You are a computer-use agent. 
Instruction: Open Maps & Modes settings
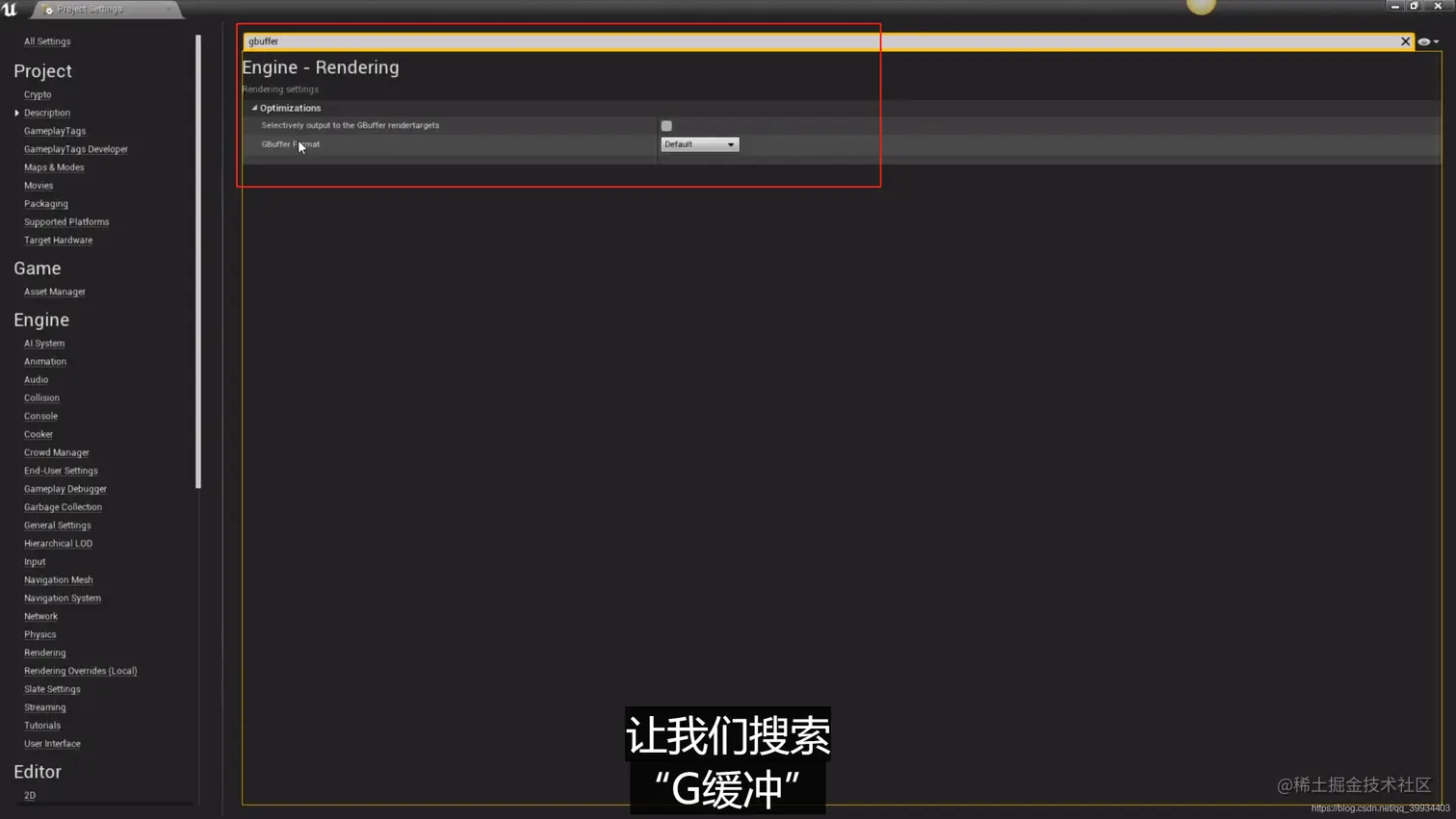(x=54, y=167)
